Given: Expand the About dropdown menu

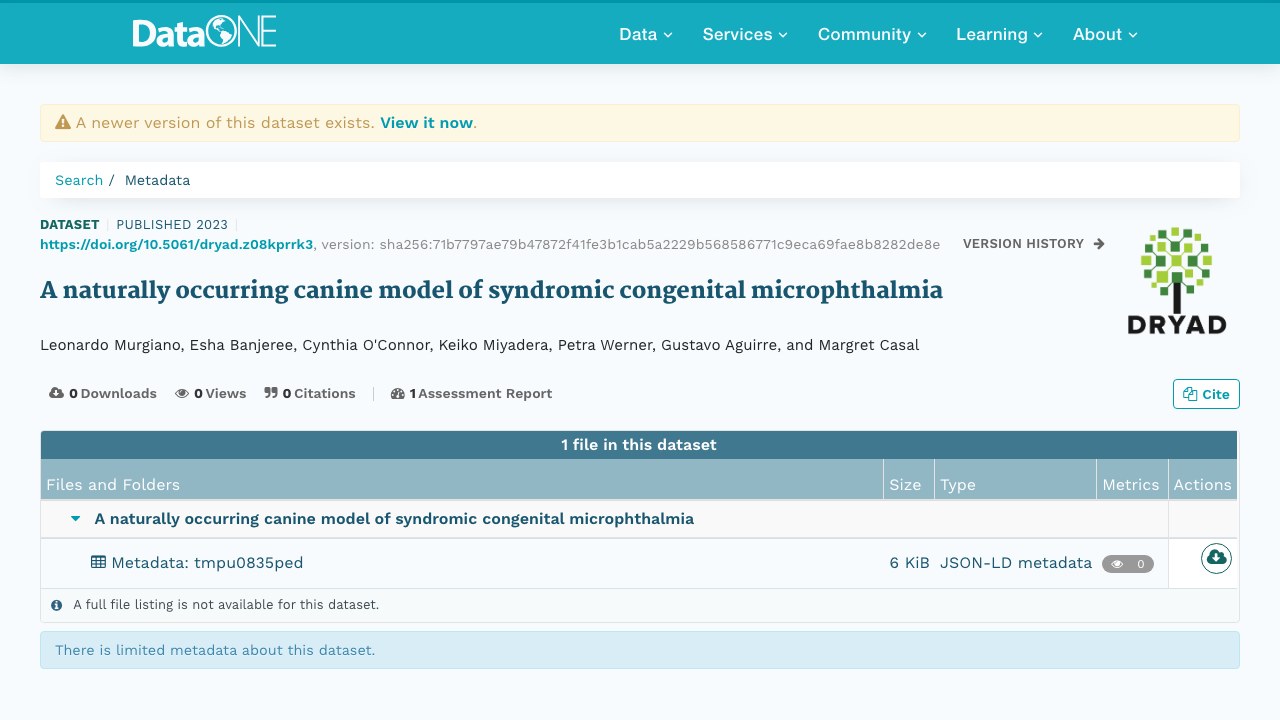Looking at the screenshot, I should 1105,34.
